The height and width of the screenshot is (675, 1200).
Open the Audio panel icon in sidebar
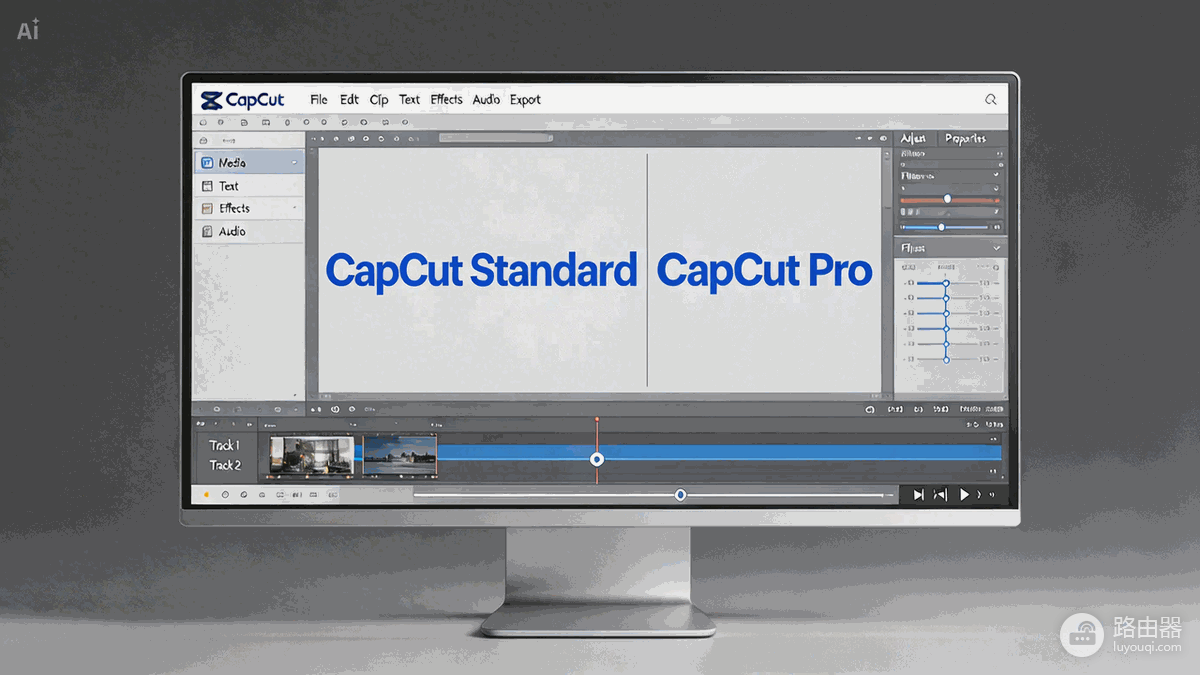[207, 232]
